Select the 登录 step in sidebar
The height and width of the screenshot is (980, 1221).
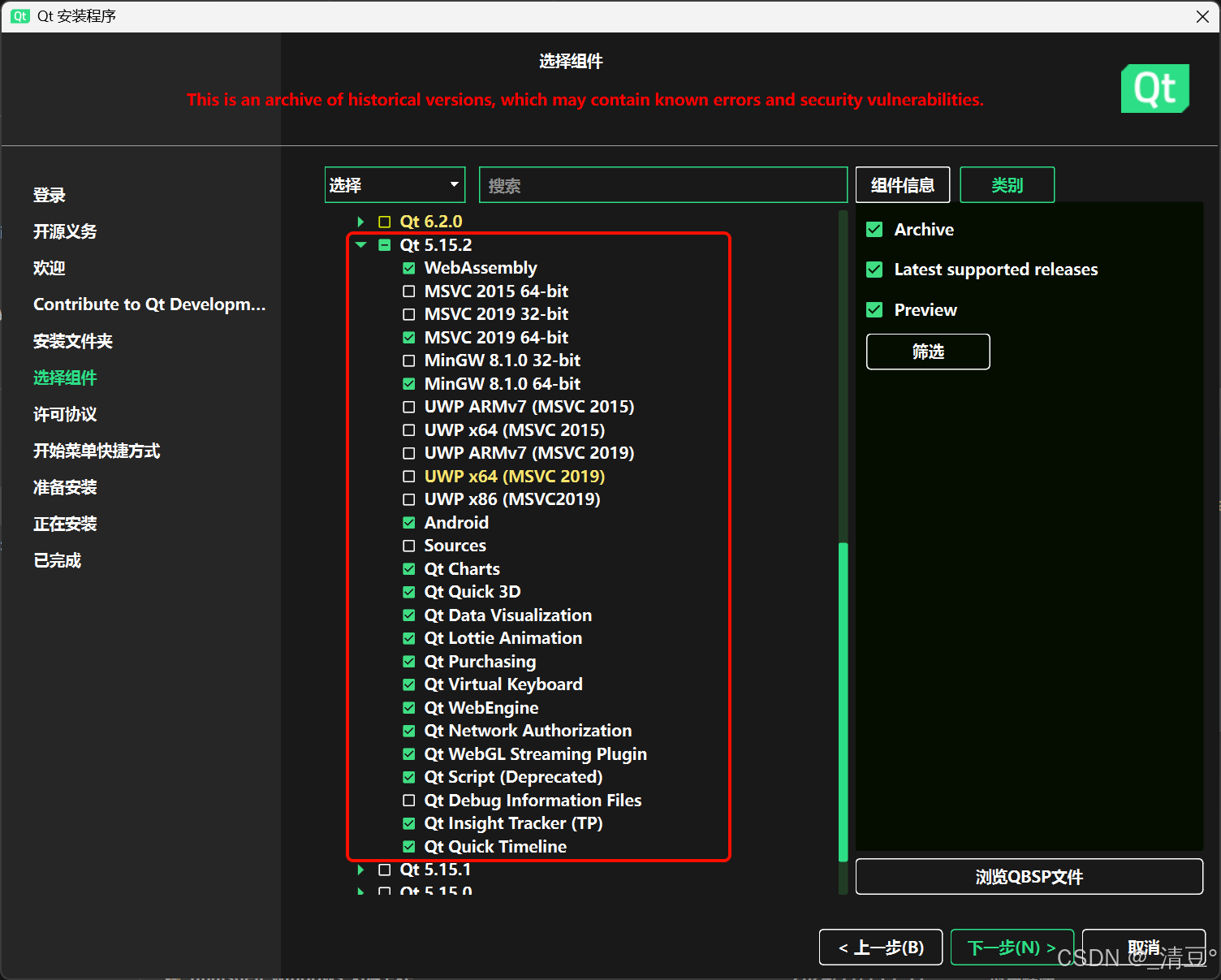[50, 195]
